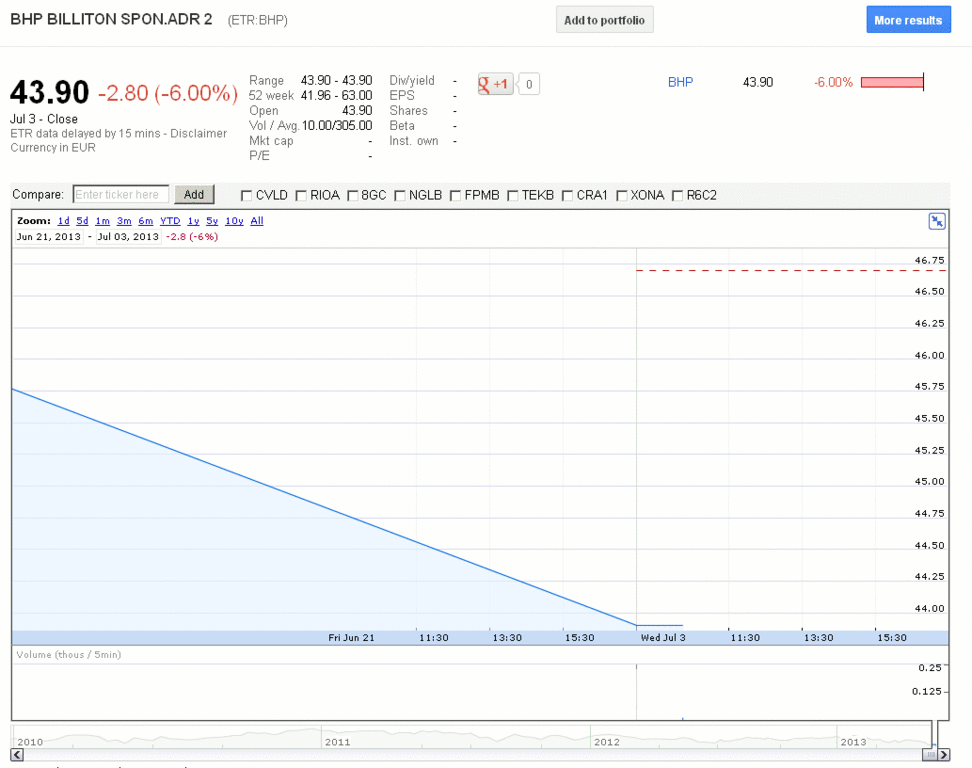The height and width of the screenshot is (768, 972).
Task: Click the '-2.8 (-6%)' range change text
Action: [x=192, y=237]
